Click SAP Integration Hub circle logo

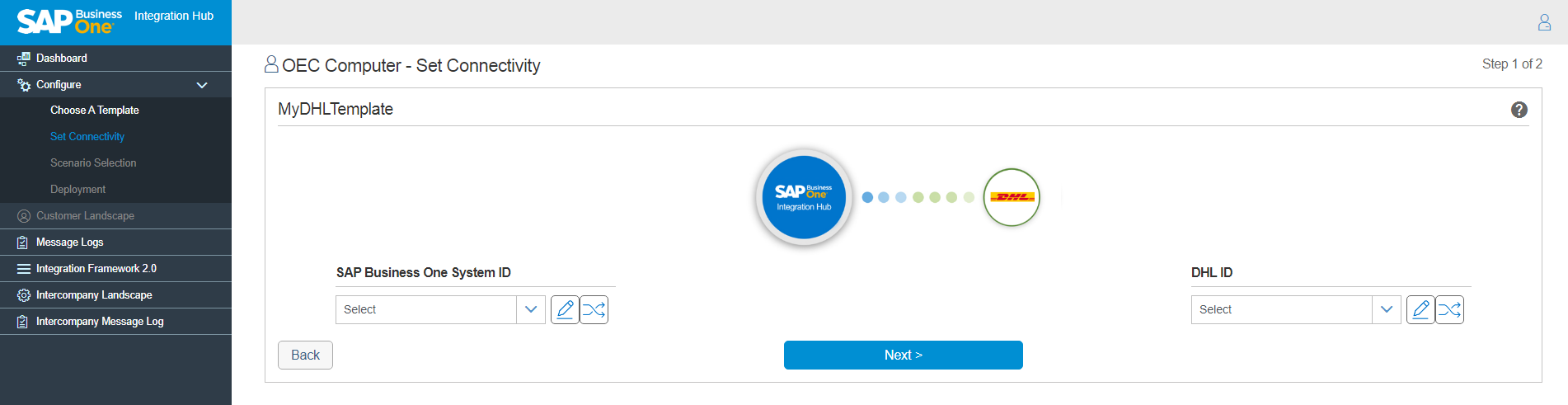(804, 197)
